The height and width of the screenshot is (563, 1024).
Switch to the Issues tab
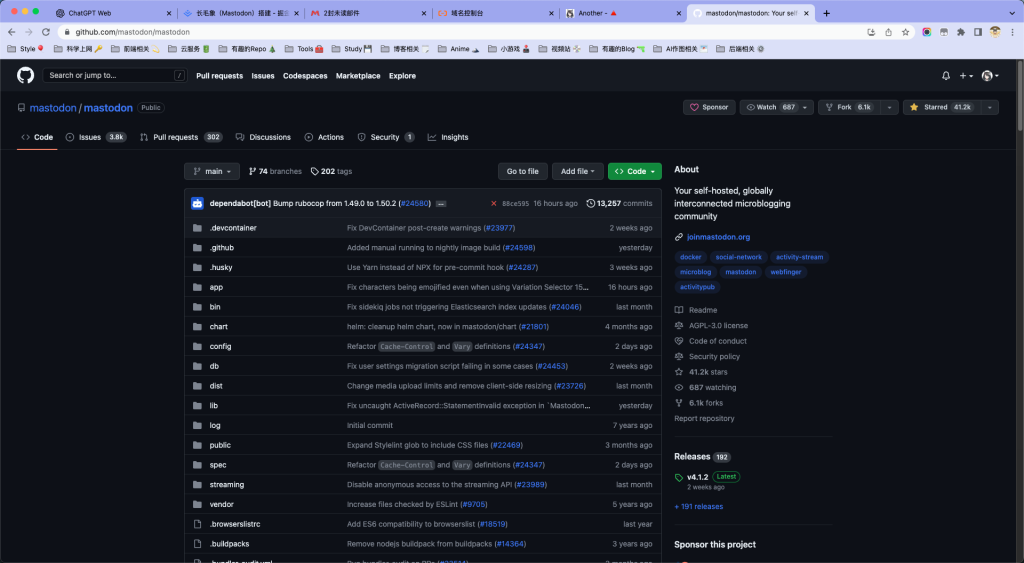(90, 137)
